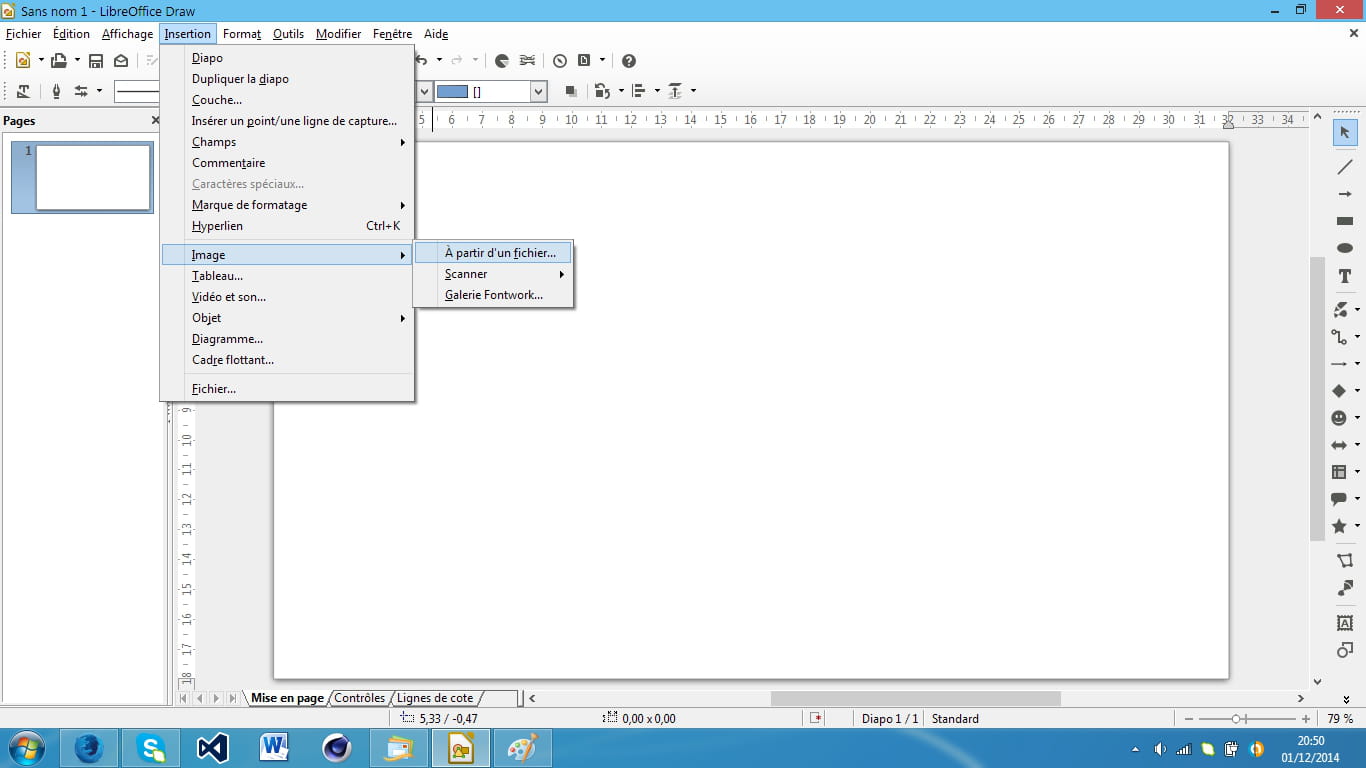Click the zoom out minus button

1189,719
